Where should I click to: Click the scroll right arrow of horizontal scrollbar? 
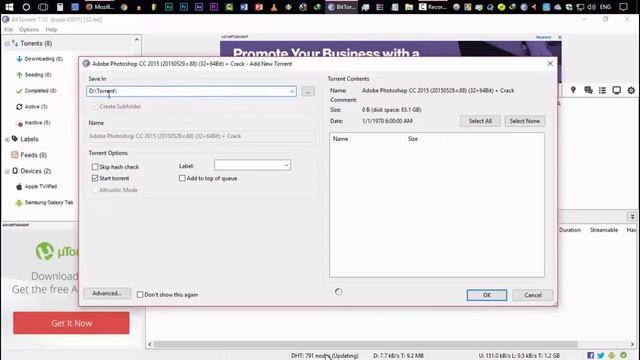click(x=632, y=344)
